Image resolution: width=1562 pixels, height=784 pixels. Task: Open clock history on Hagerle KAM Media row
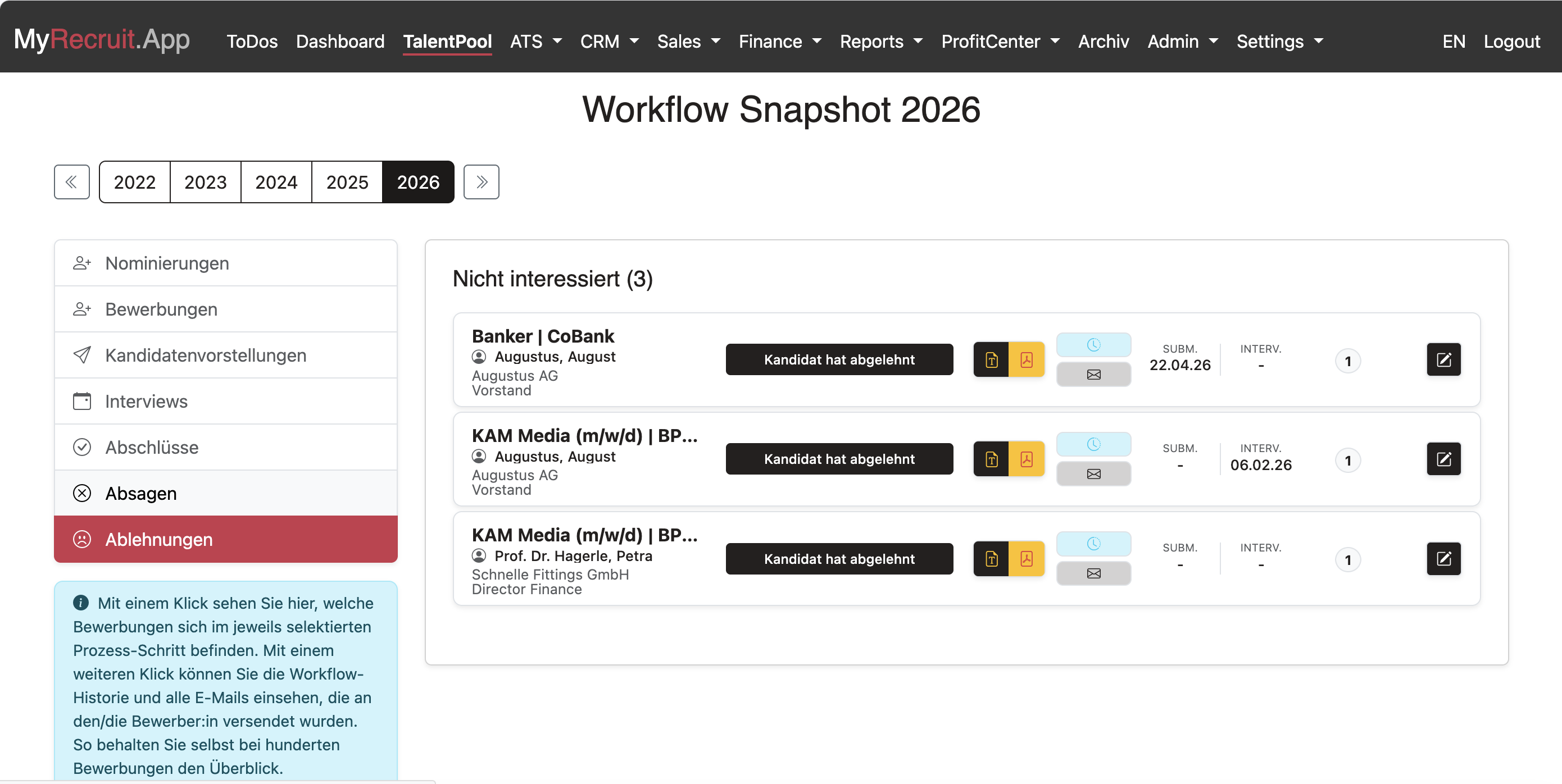click(1093, 544)
